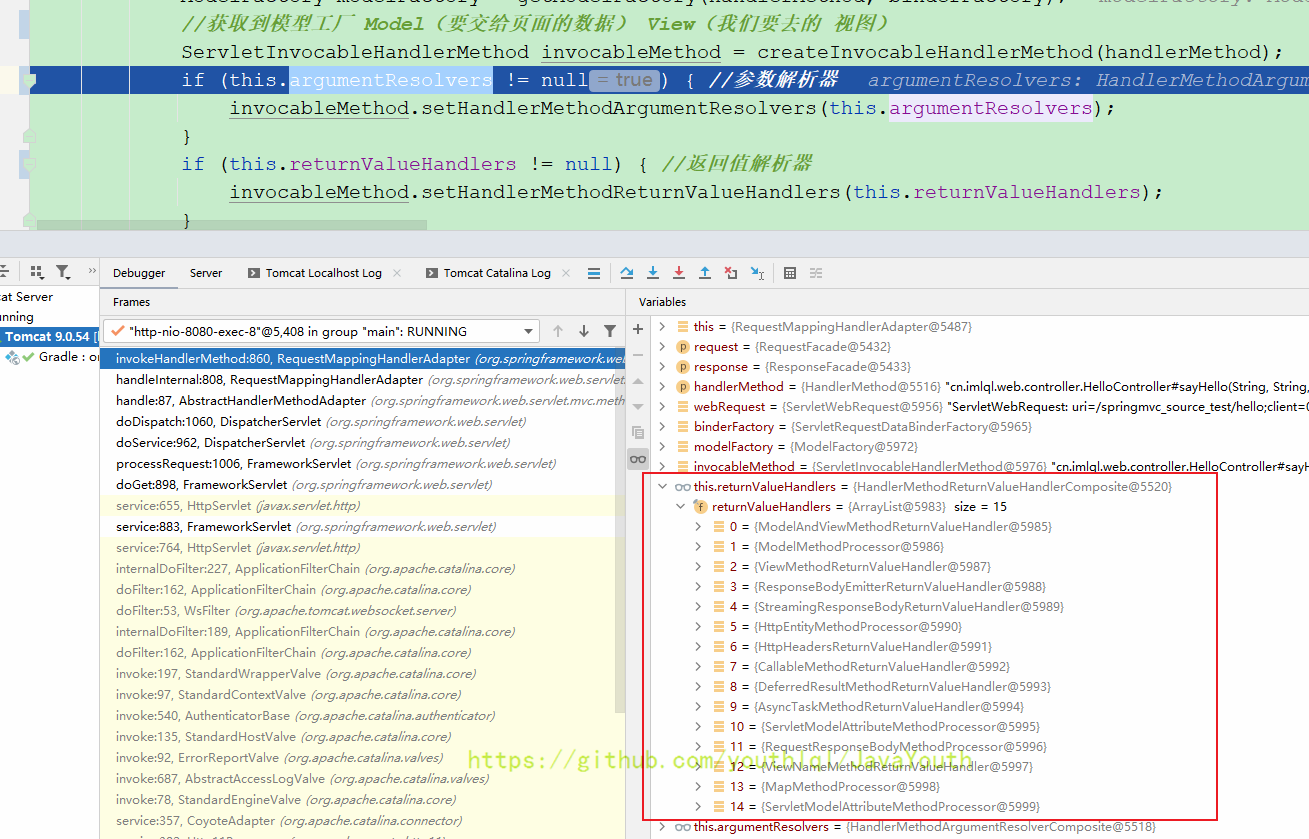Screen dimensions: 1309x839
Task: Open the thread selector dropdown
Action: (529, 331)
